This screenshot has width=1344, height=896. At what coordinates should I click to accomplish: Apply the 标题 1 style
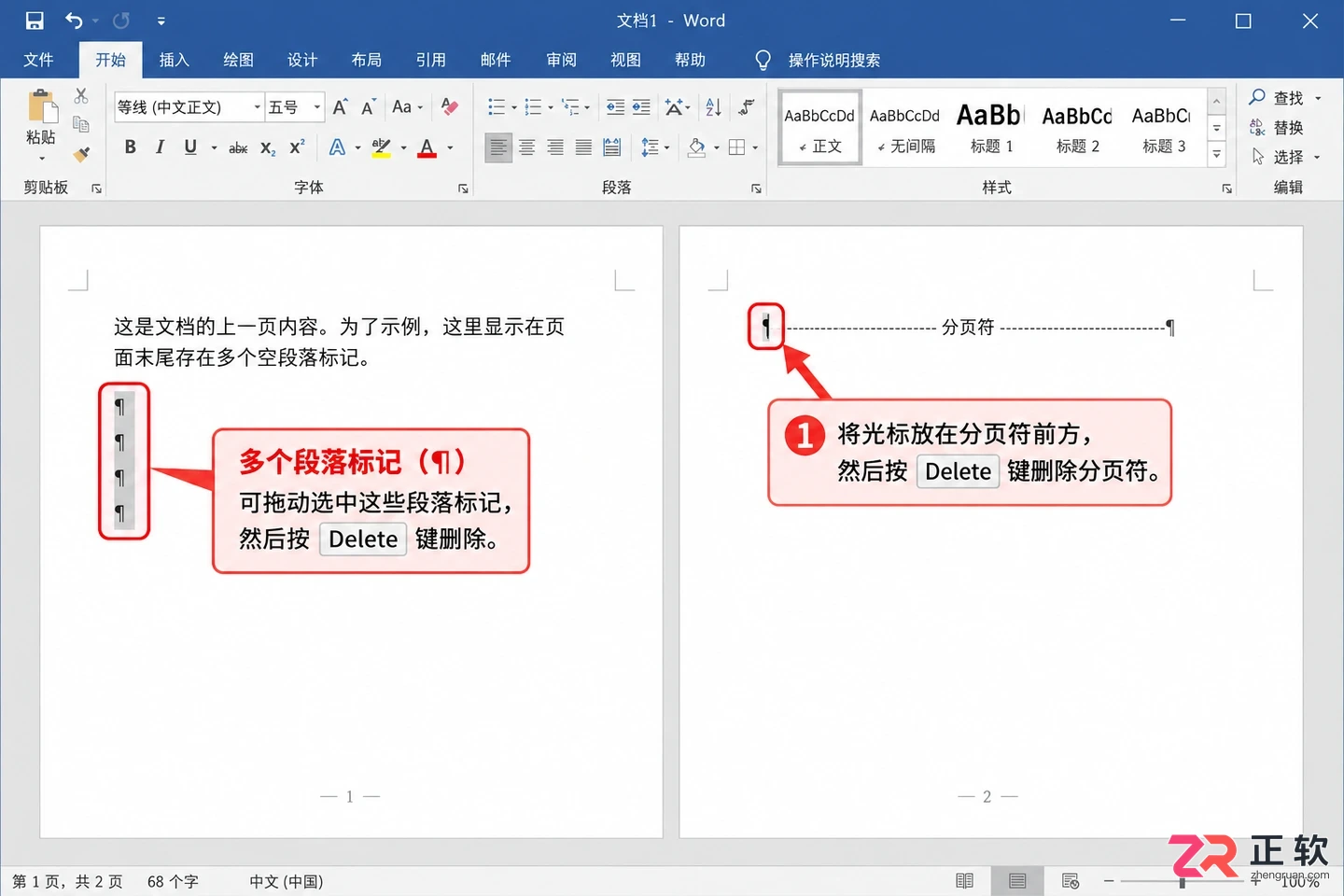(x=990, y=128)
